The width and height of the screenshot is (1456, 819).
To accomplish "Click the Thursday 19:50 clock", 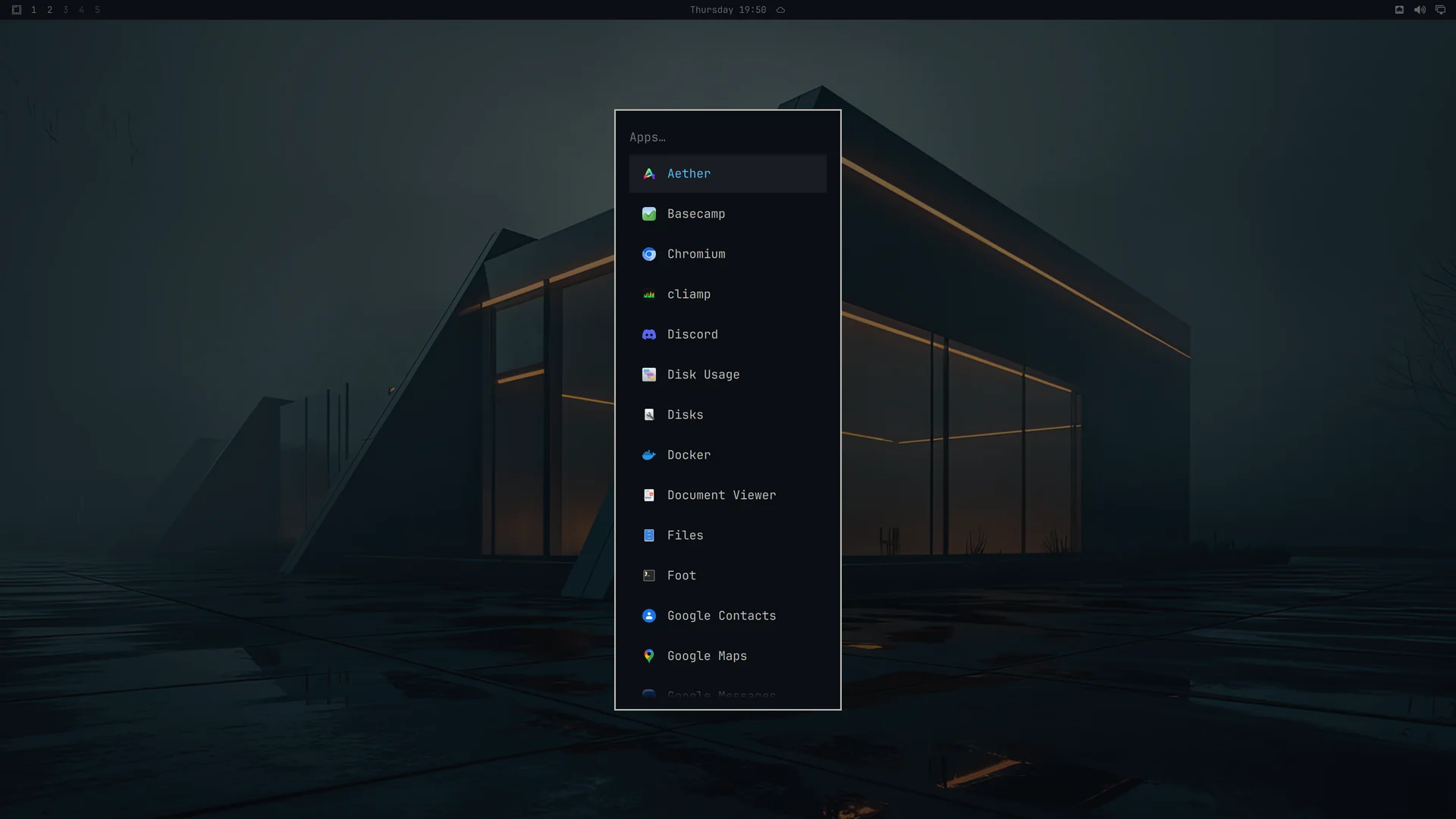I will click(x=728, y=10).
